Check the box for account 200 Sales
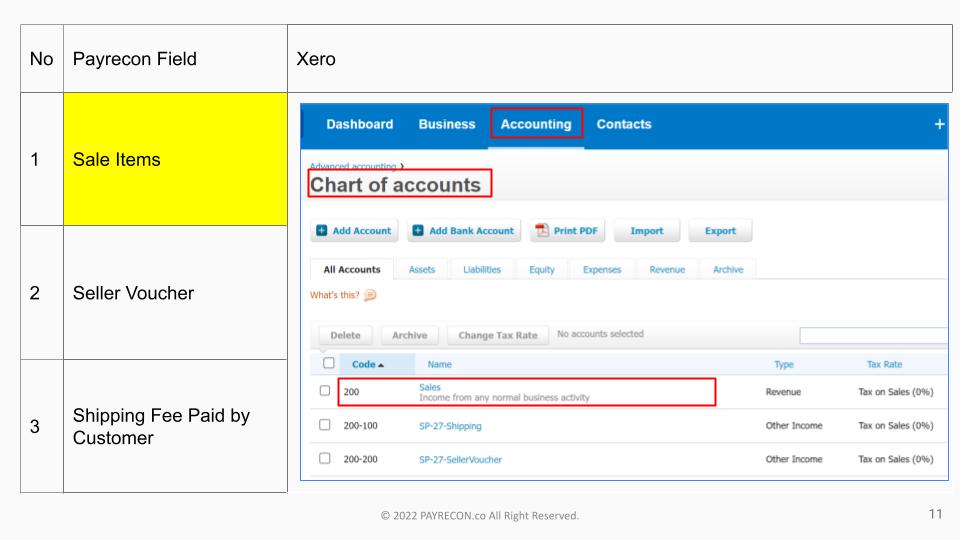 324,391
